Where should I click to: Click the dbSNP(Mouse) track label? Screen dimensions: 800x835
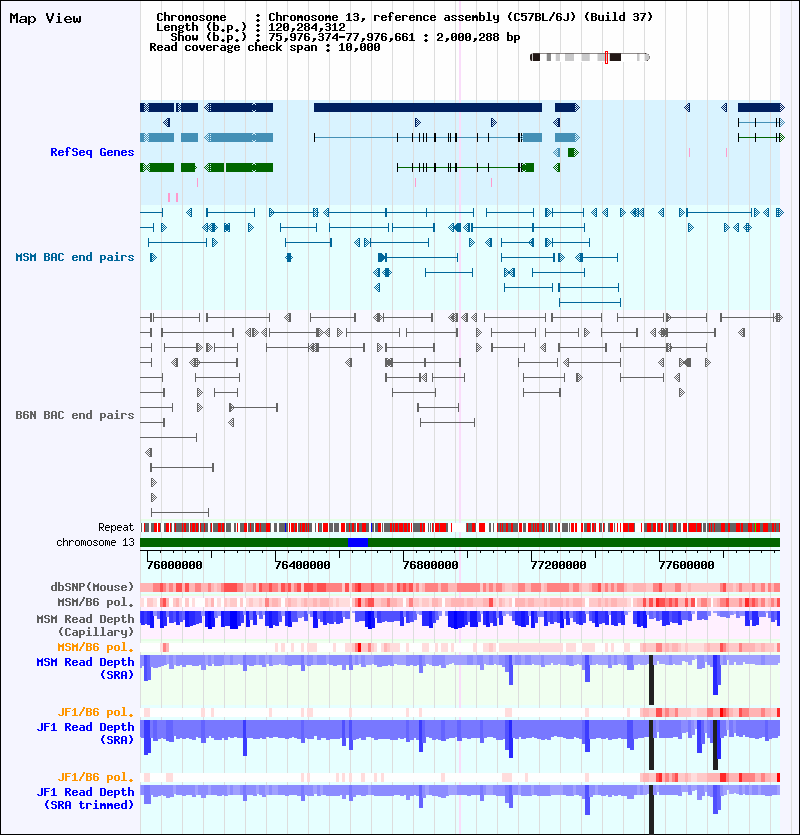tap(92, 587)
